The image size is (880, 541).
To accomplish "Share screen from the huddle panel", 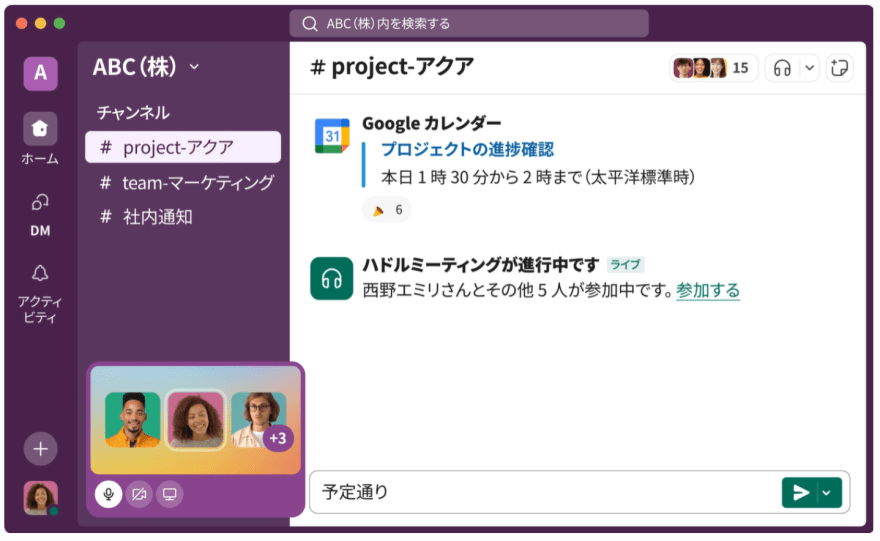I will click(169, 494).
